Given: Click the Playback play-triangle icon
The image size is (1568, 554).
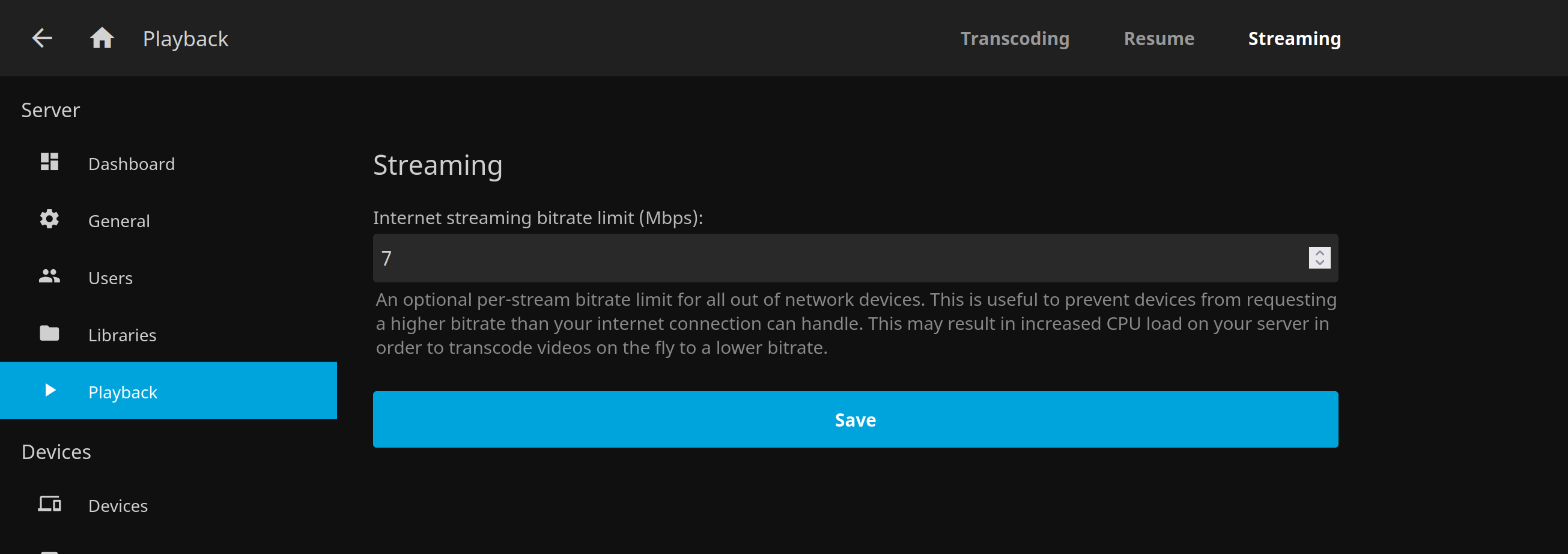Looking at the screenshot, I should [50, 391].
